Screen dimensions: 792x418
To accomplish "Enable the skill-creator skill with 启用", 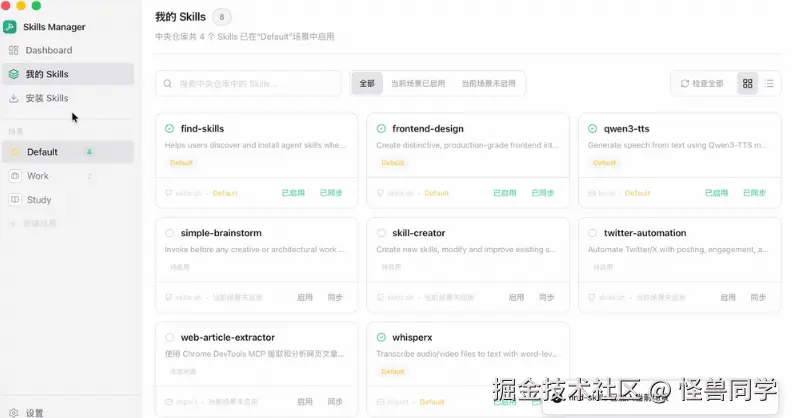I will [516, 297].
